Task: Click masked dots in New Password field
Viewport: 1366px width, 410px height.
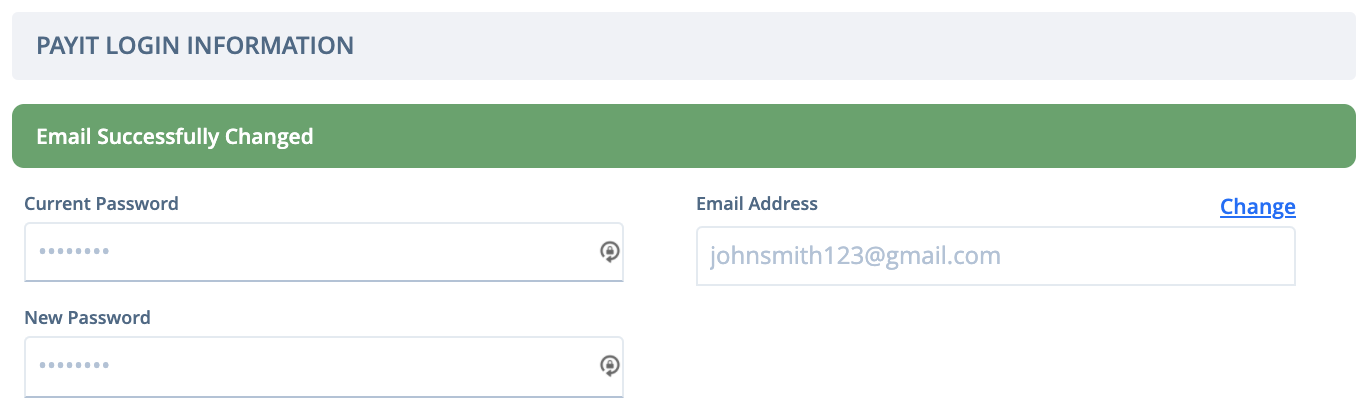Action: [74, 366]
